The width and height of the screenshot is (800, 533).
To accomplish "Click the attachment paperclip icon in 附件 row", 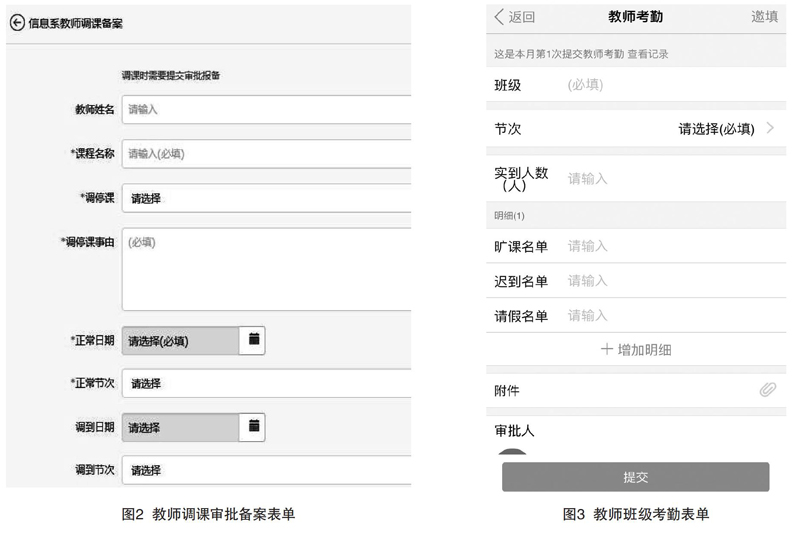I will click(767, 390).
